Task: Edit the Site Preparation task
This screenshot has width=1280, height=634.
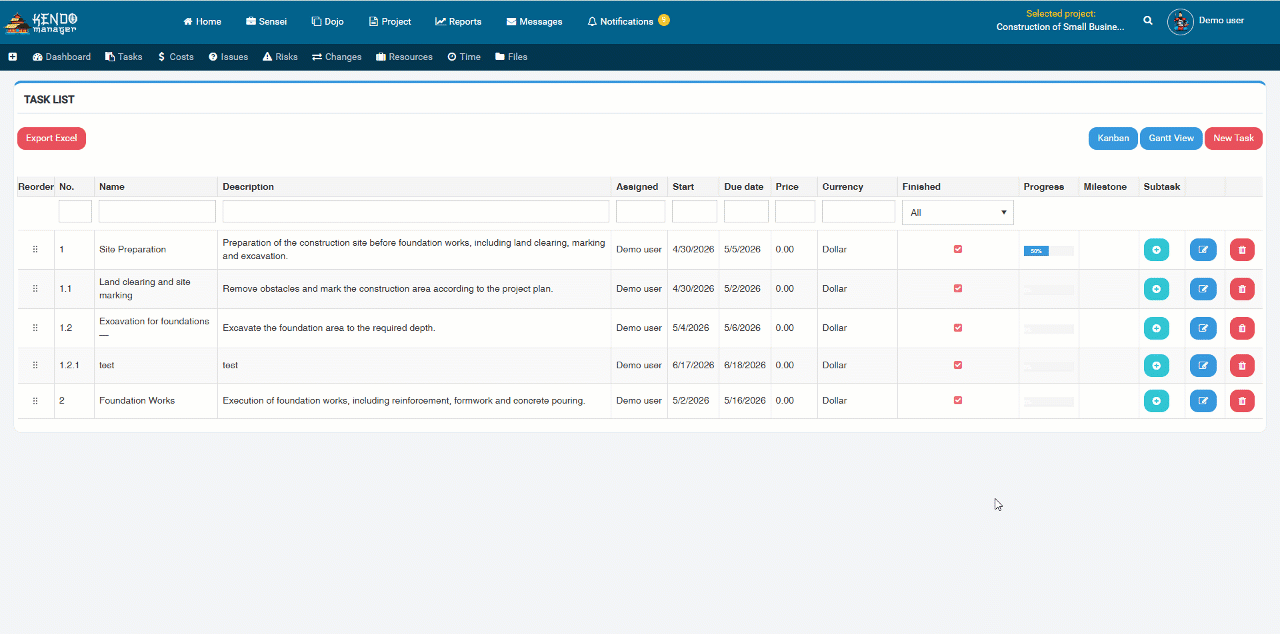Action: [x=1203, y=250]
